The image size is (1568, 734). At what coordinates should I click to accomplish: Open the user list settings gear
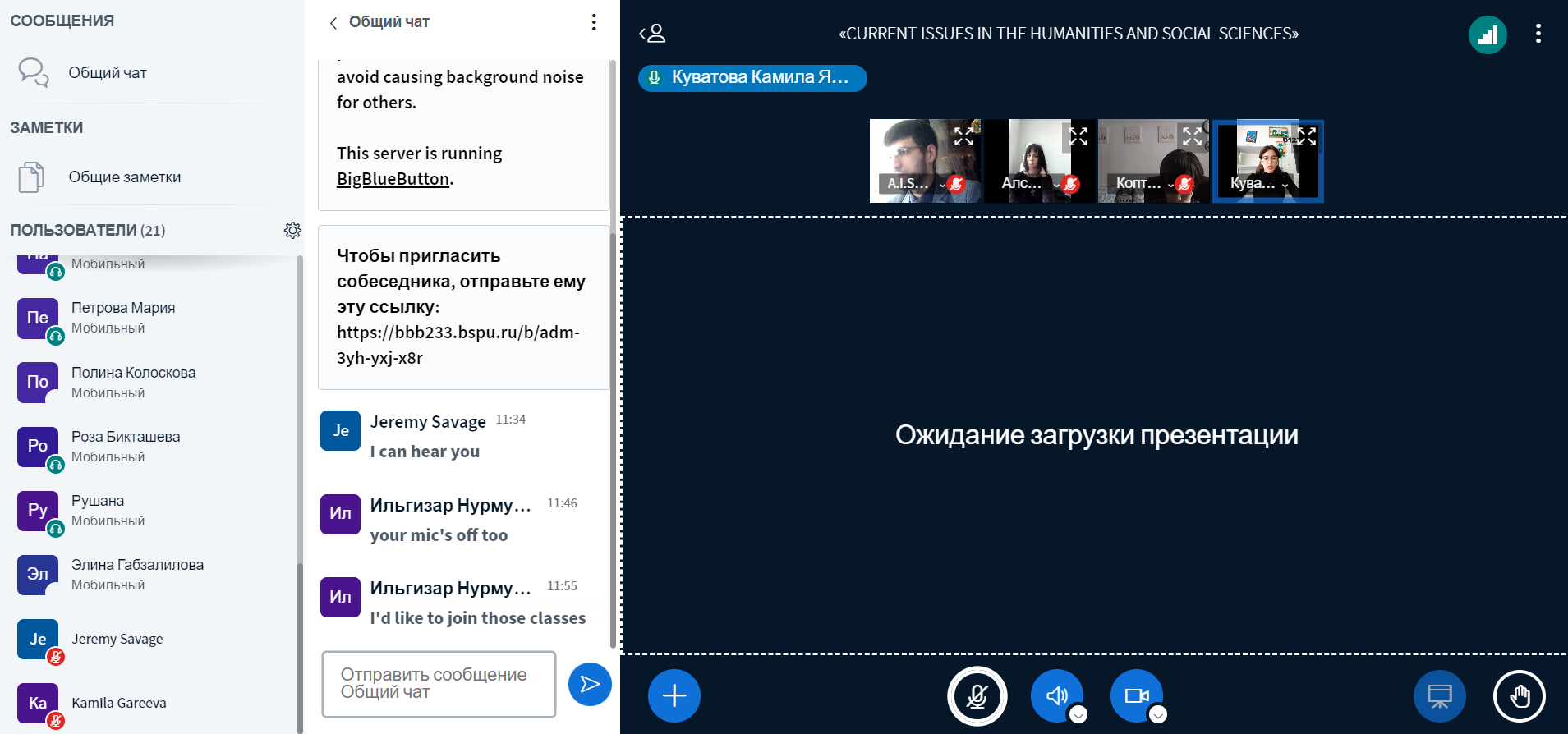292,230
